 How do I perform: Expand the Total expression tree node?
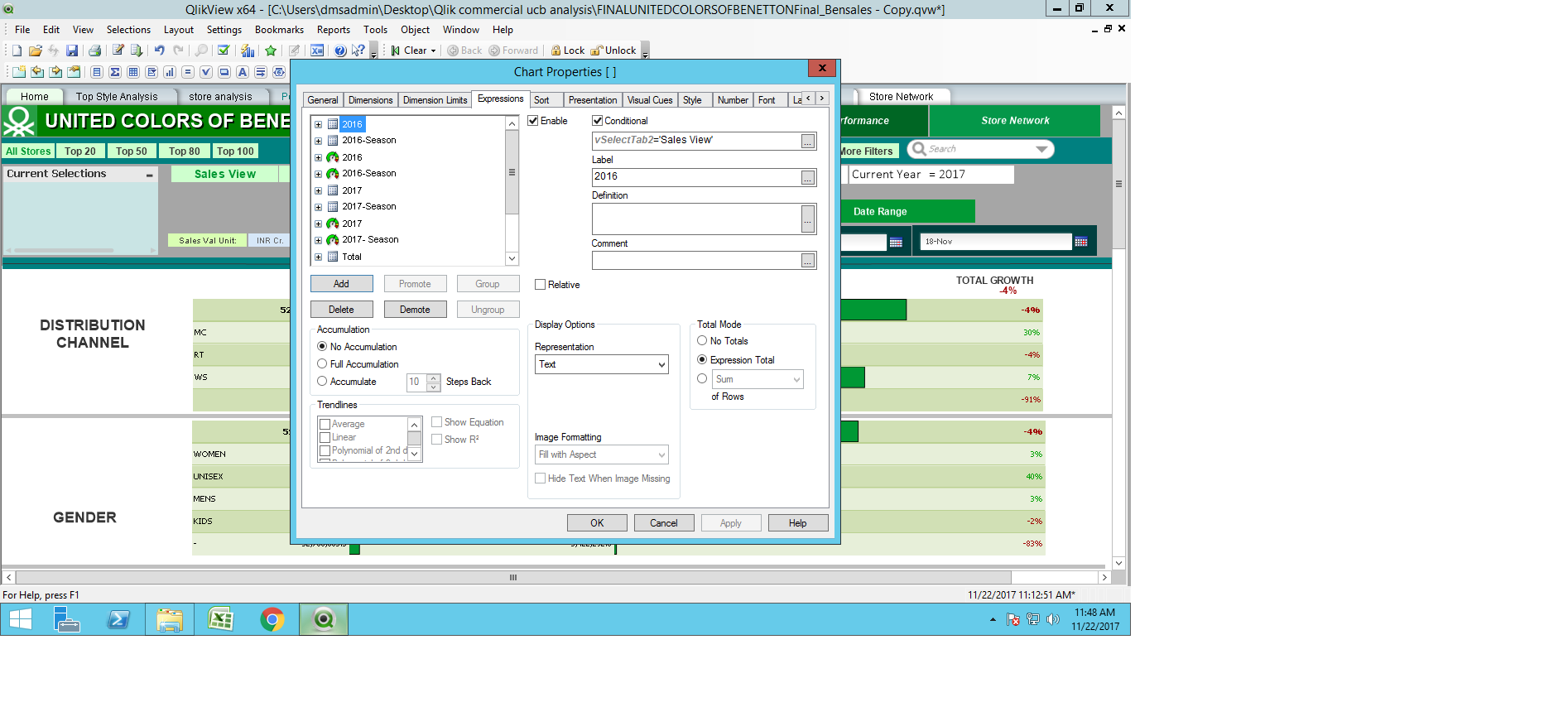point(318,257)
